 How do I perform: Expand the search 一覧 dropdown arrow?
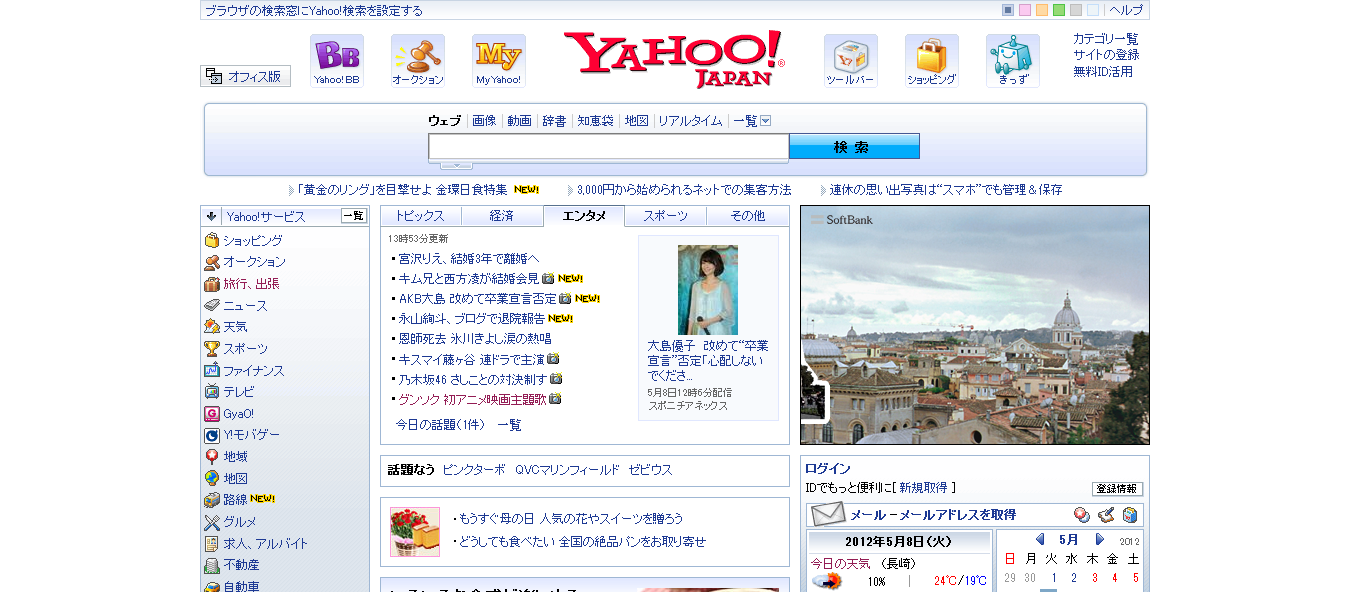tap(766, 121)
